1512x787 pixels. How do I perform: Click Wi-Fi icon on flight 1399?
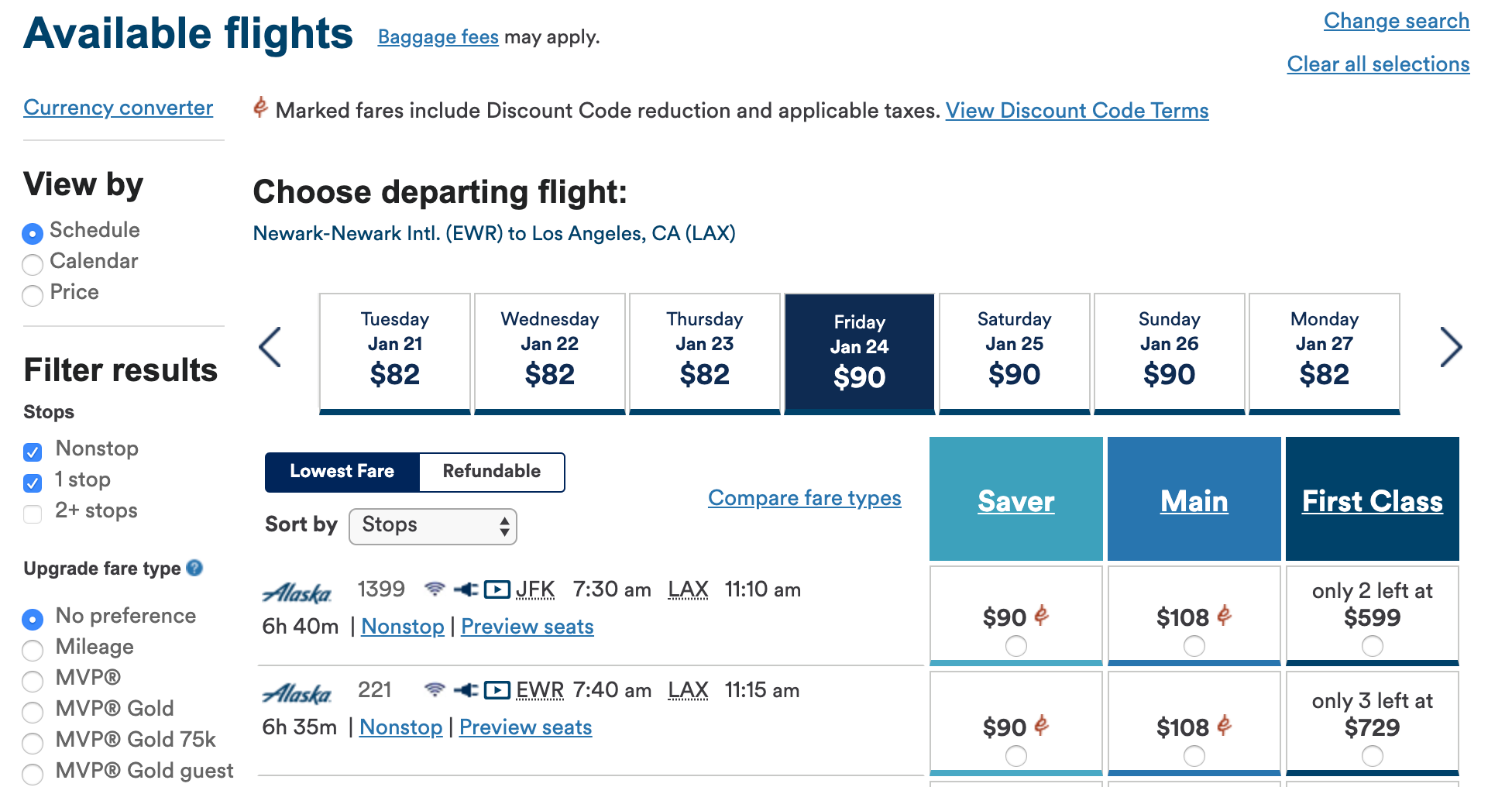click(435, 589)
